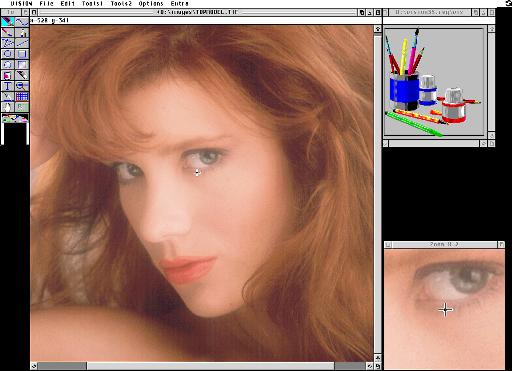Open the File menu
Viewport: 512px width, 371px height.
coord(46,4)
